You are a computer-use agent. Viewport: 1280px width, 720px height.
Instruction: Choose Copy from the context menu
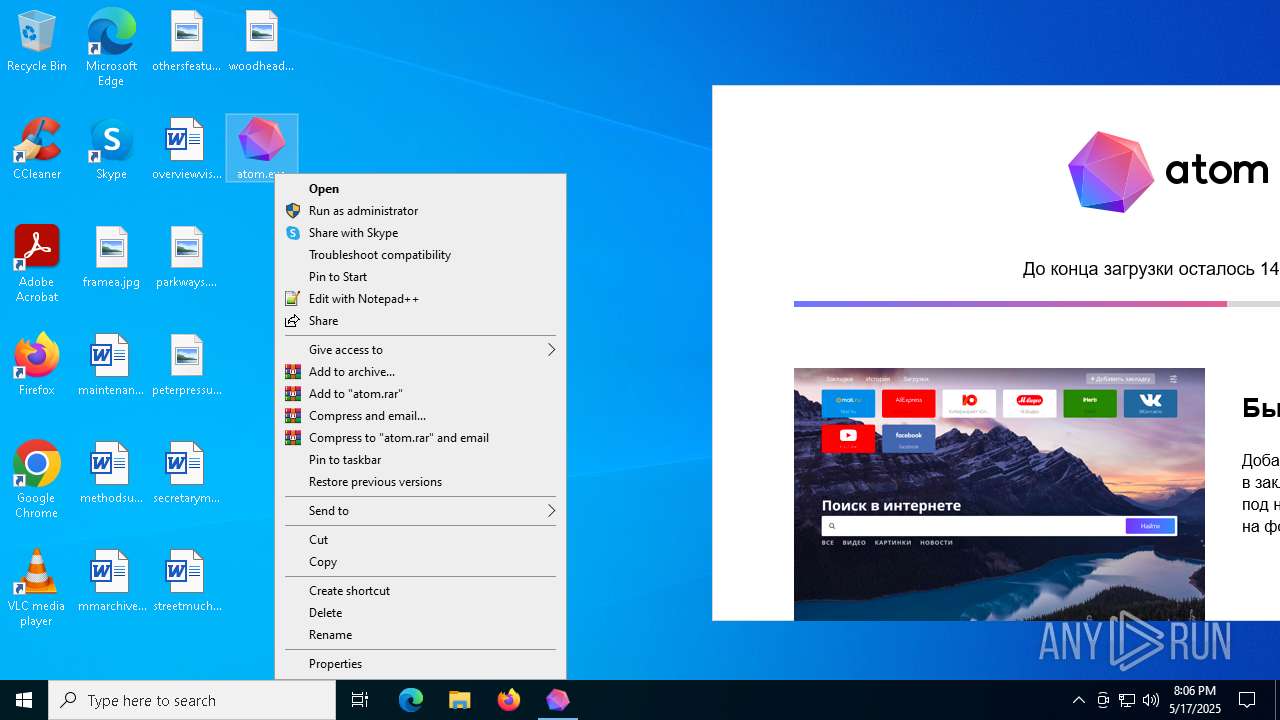click(x=420, y=562)
